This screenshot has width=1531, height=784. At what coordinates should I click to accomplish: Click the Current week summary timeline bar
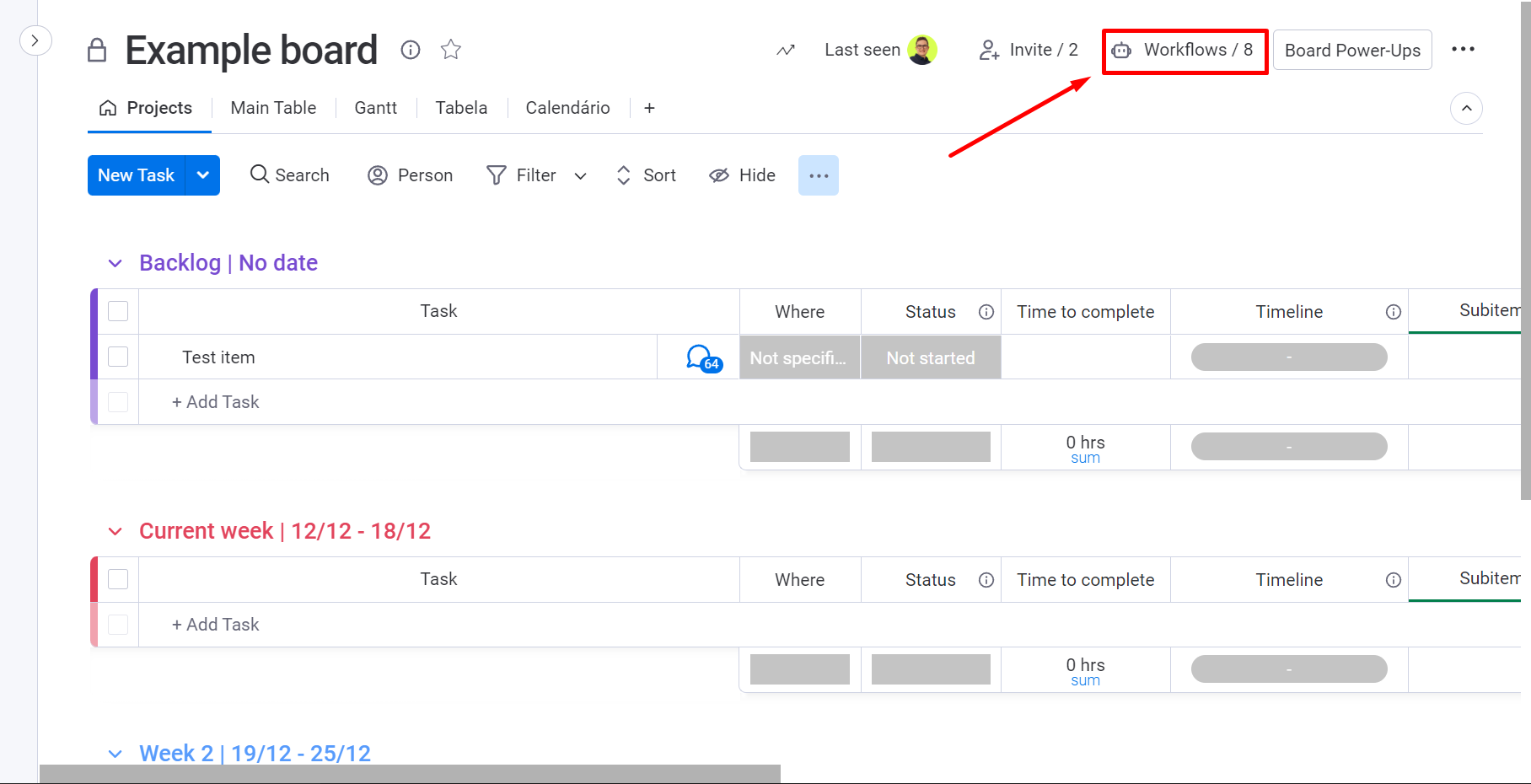click(1289, 669)
